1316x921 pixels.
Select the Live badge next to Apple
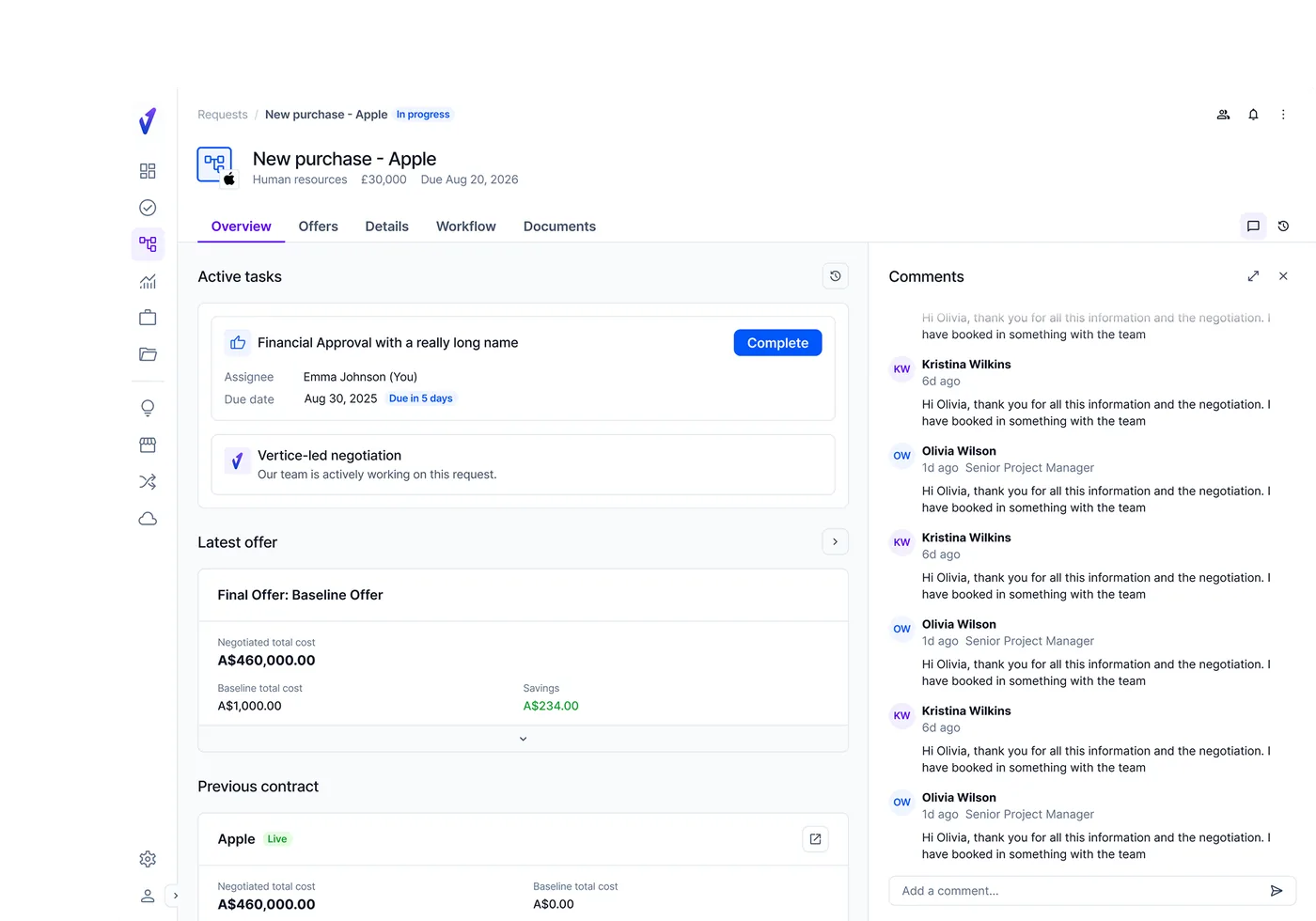[277, 839]
